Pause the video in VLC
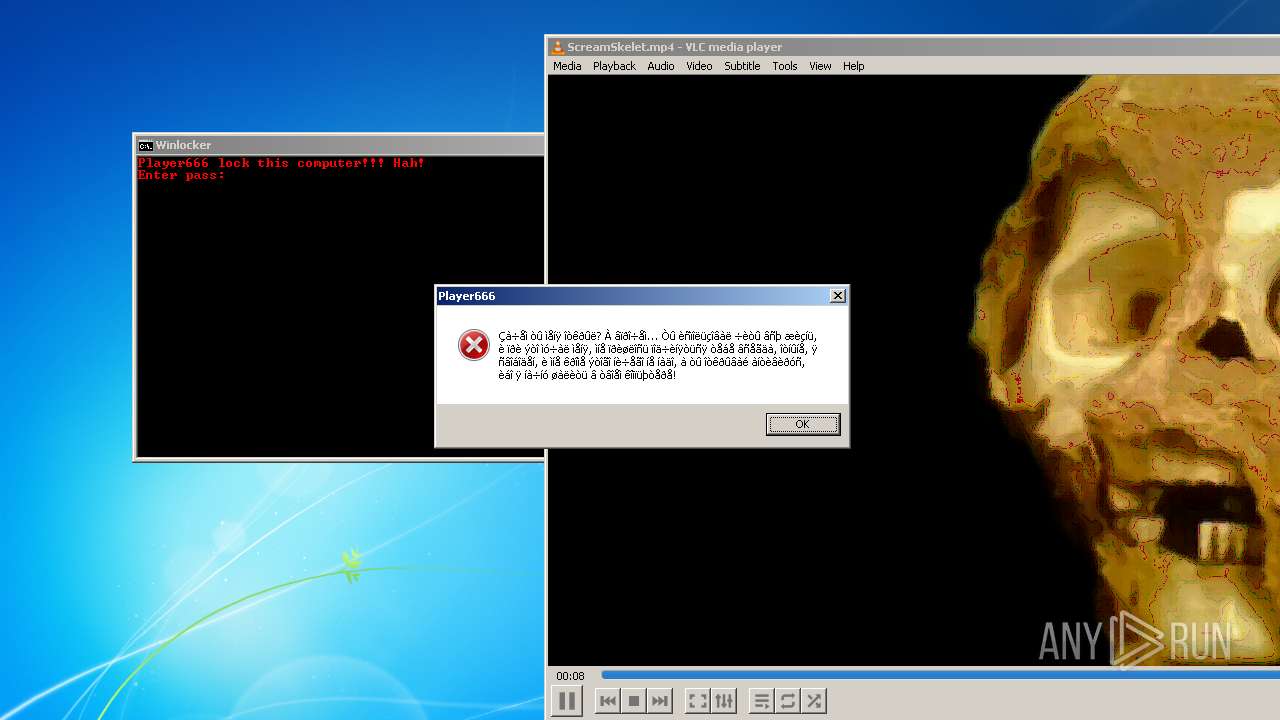This screenshot has width=1280, height=720. [x=567, y=701]
